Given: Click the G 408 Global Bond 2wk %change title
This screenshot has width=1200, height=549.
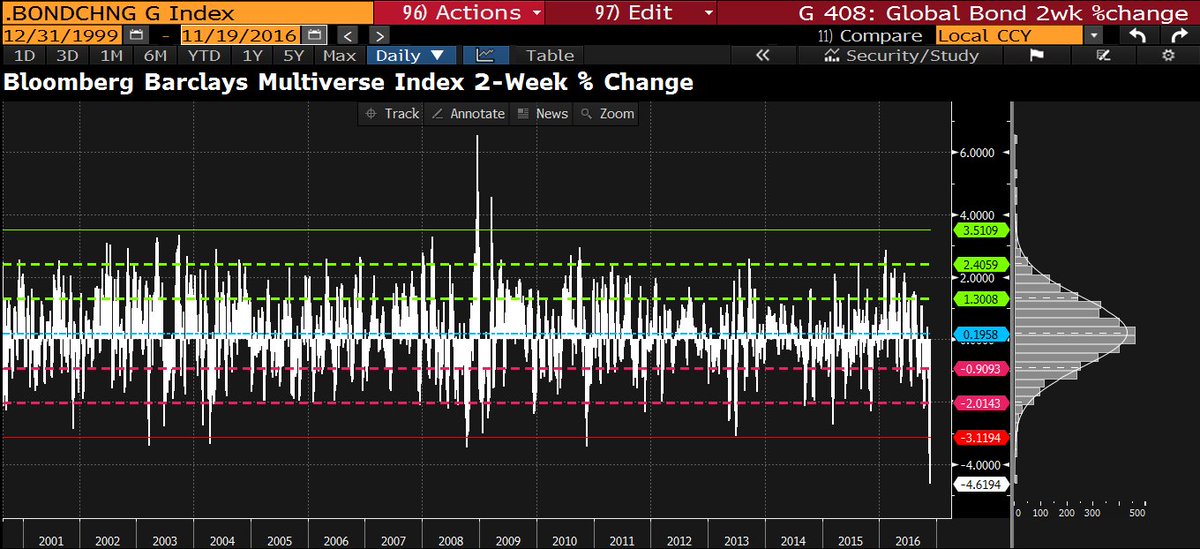Looking at the screenshot, I should point(993,13).
